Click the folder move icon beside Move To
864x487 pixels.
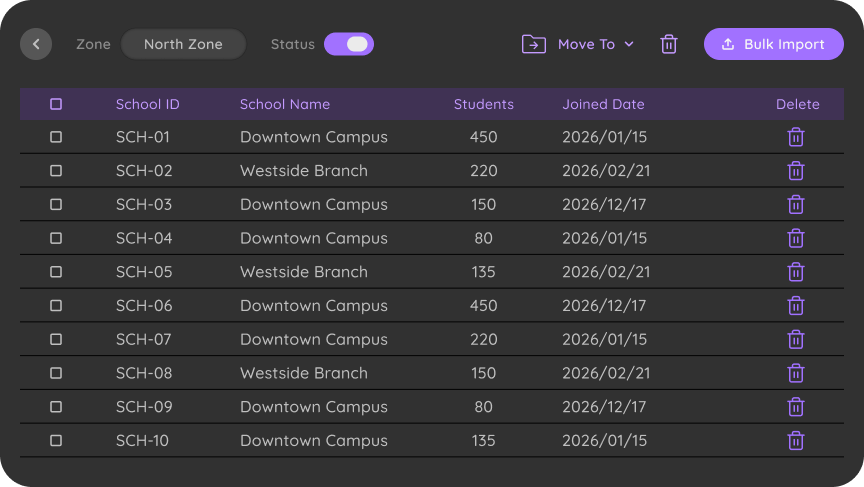click(x=533, y=44)
